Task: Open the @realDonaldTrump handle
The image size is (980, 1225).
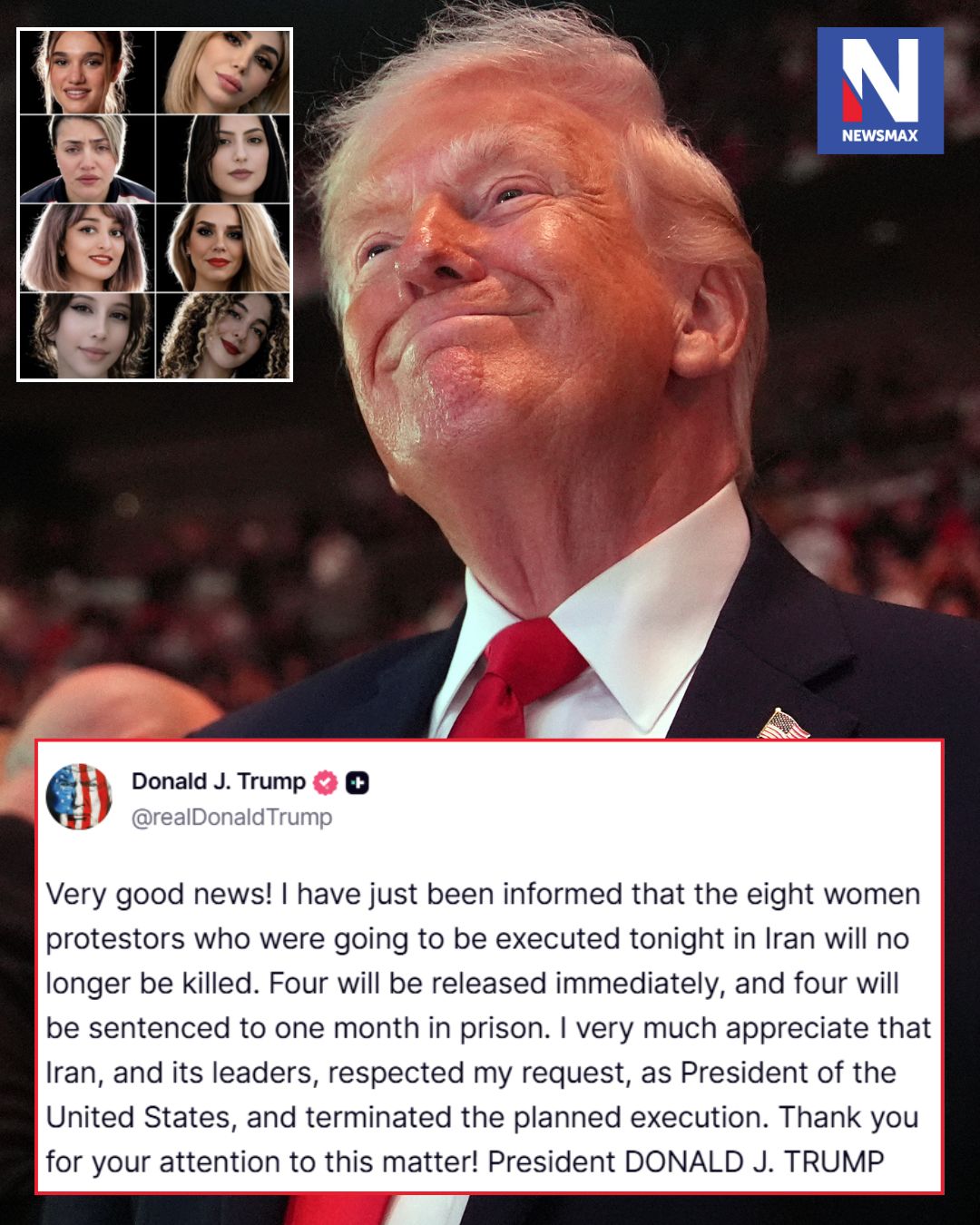Action: point(232,818)
